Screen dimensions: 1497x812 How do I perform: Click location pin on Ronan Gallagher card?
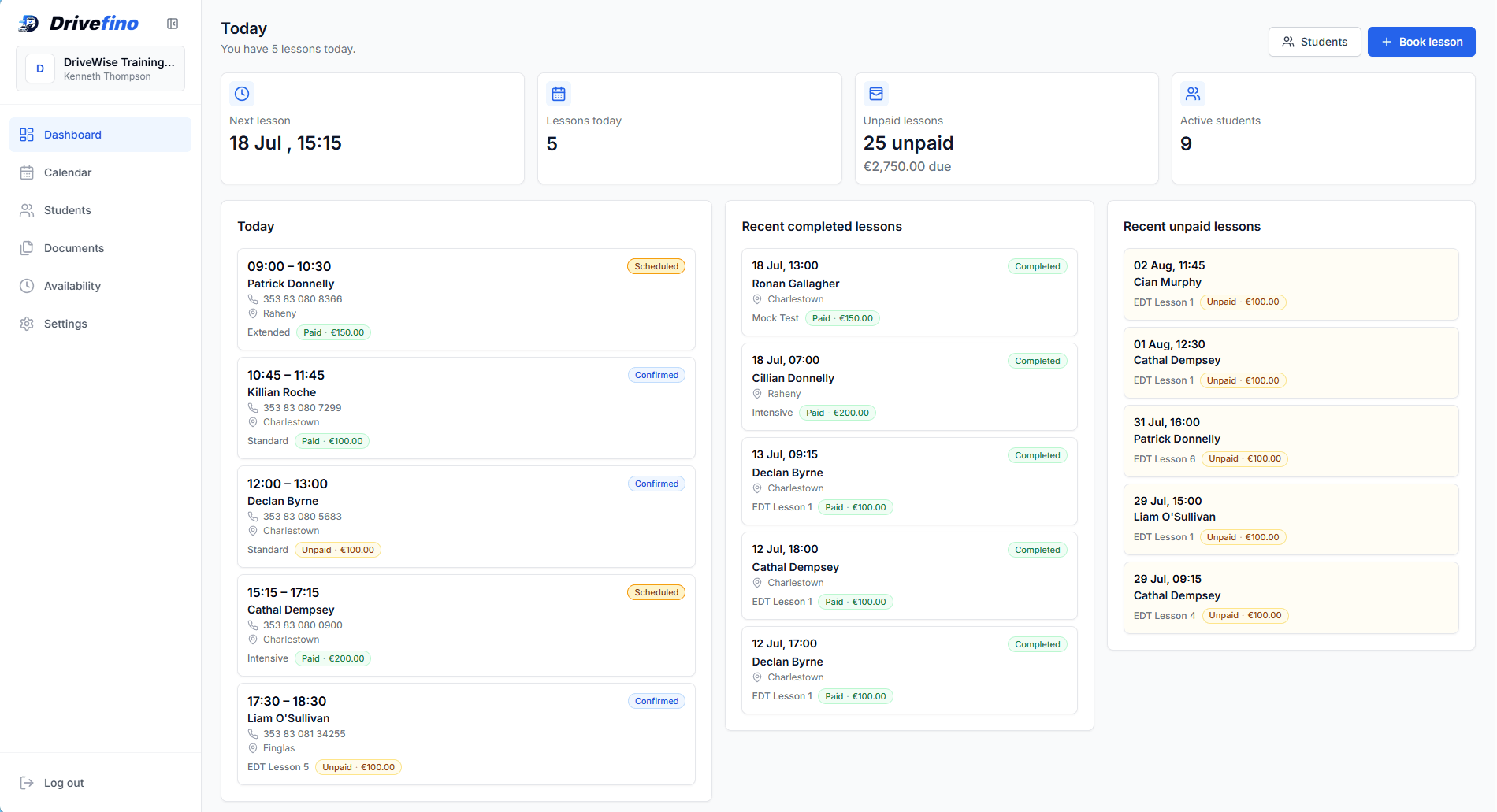point(757,299)
